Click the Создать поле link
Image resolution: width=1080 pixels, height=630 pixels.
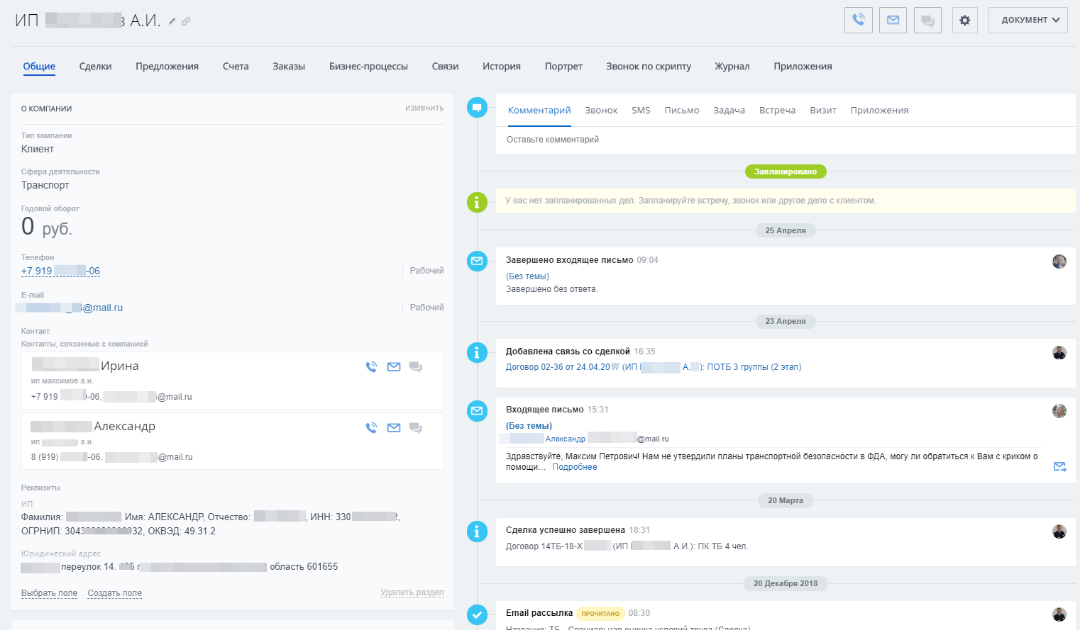coord(114,593)
